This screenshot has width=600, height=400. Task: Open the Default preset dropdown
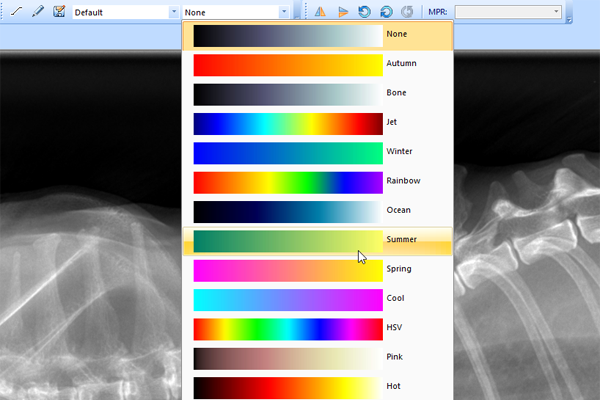point(174,12)
